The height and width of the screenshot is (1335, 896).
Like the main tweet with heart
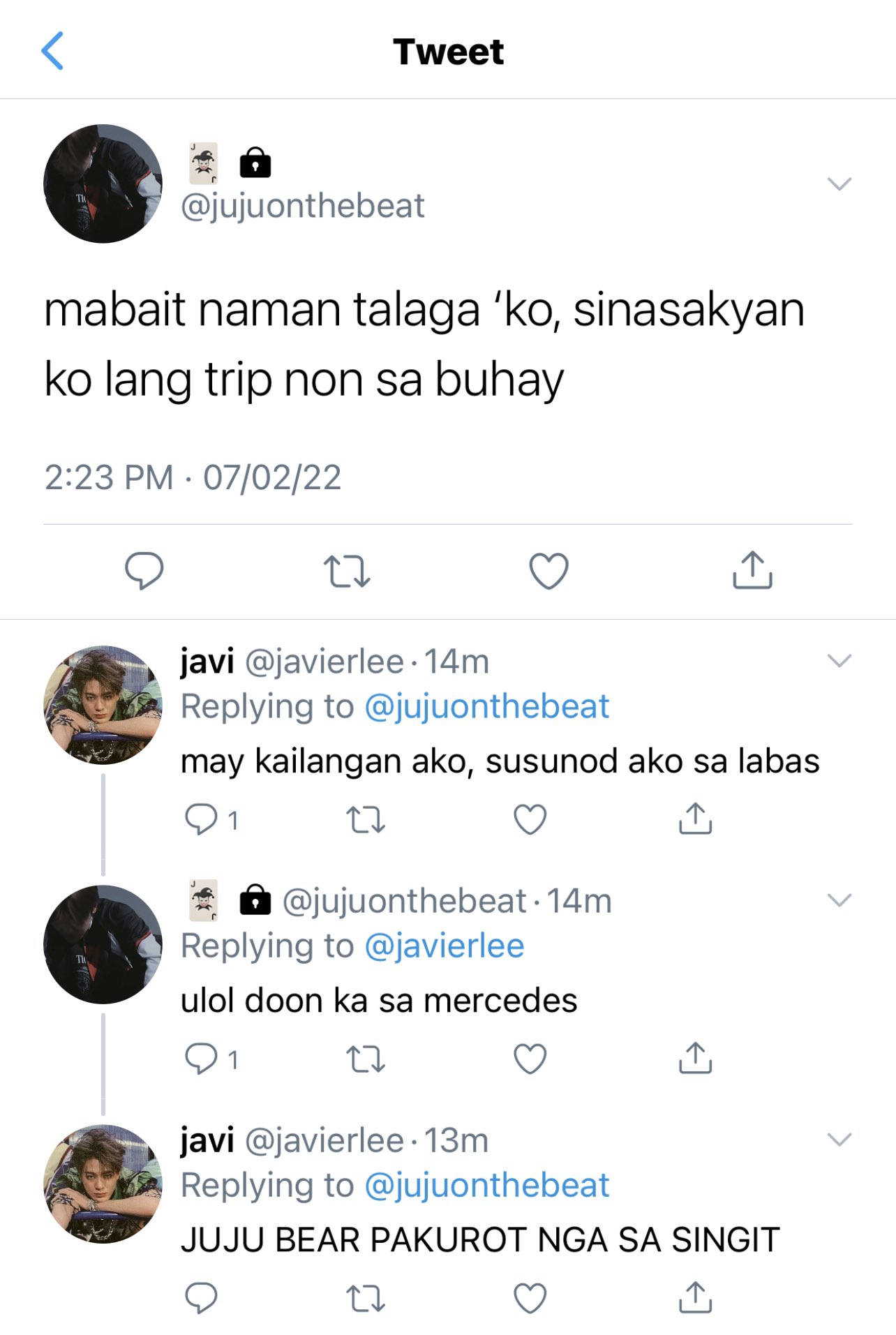point(548,571)
